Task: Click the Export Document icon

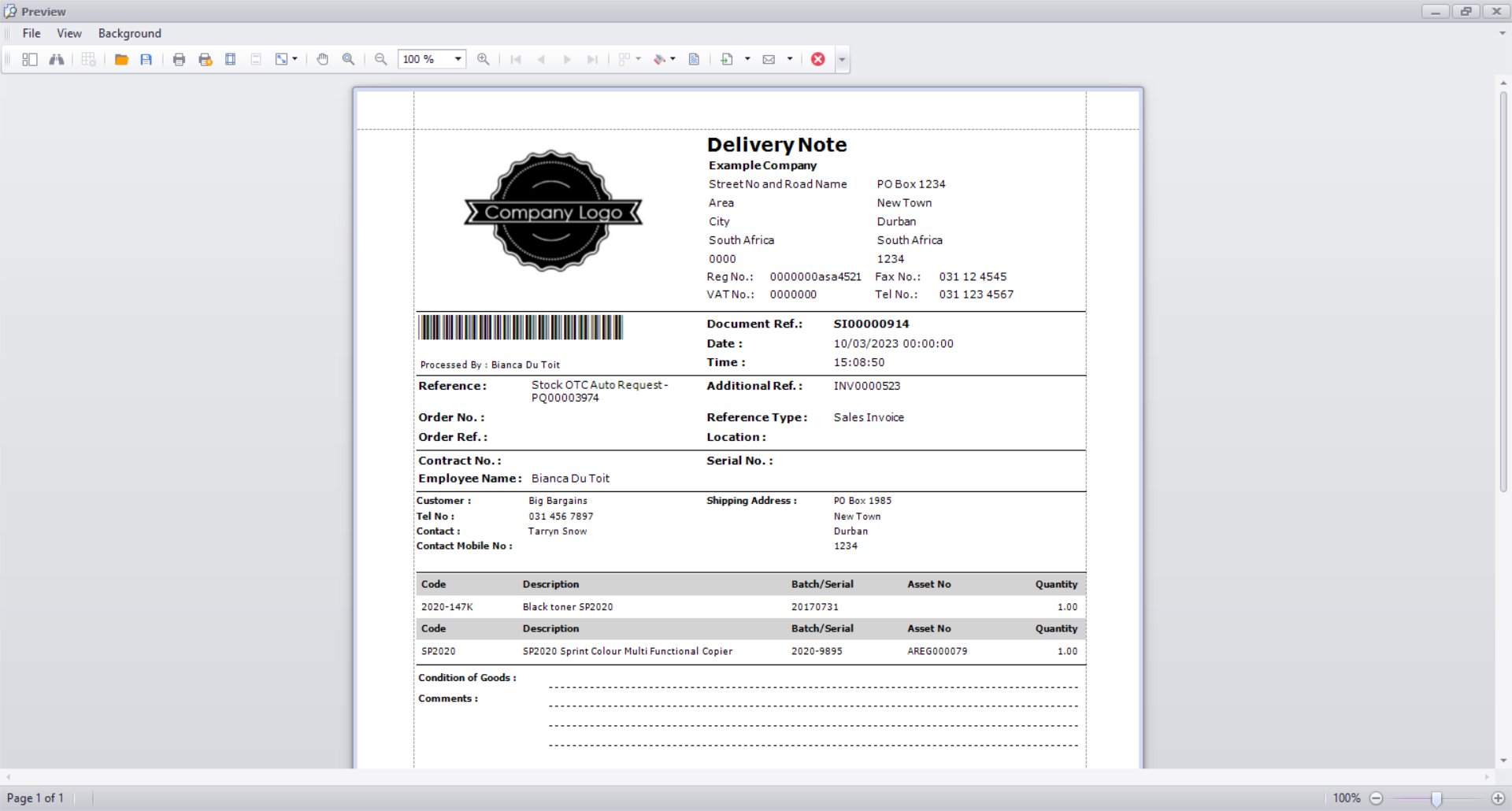Action: tap(727, 59)
